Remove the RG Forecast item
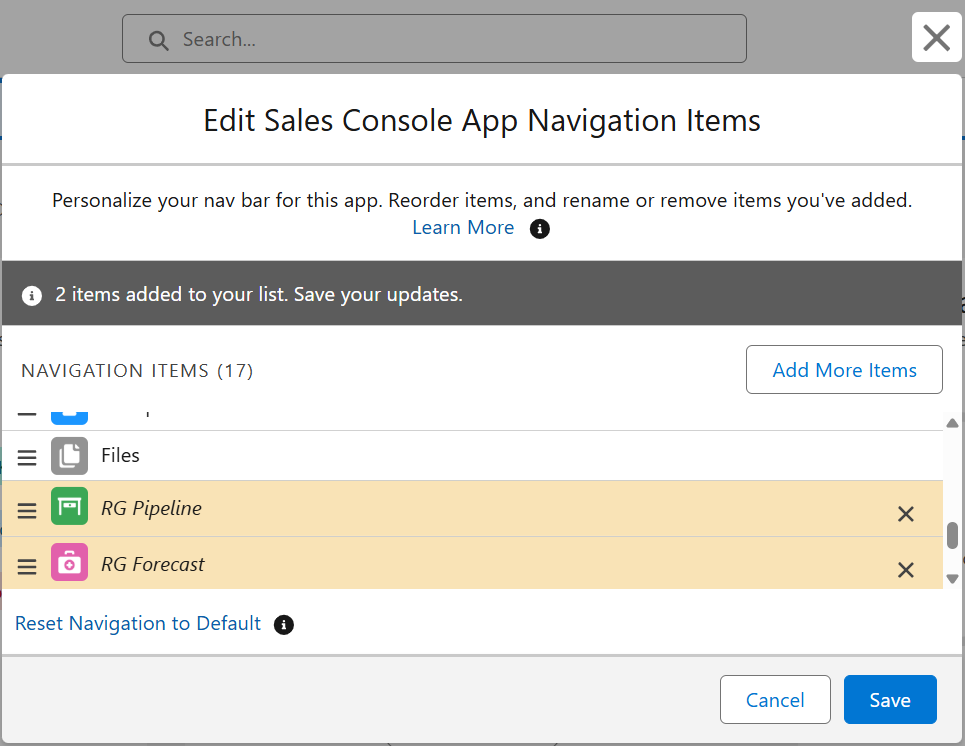 click(905, 570)
